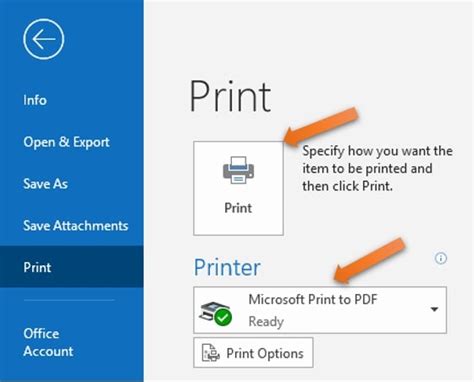Click the green ready checkmark badge
The image size is (474, 382).
(x=223, y=317)
